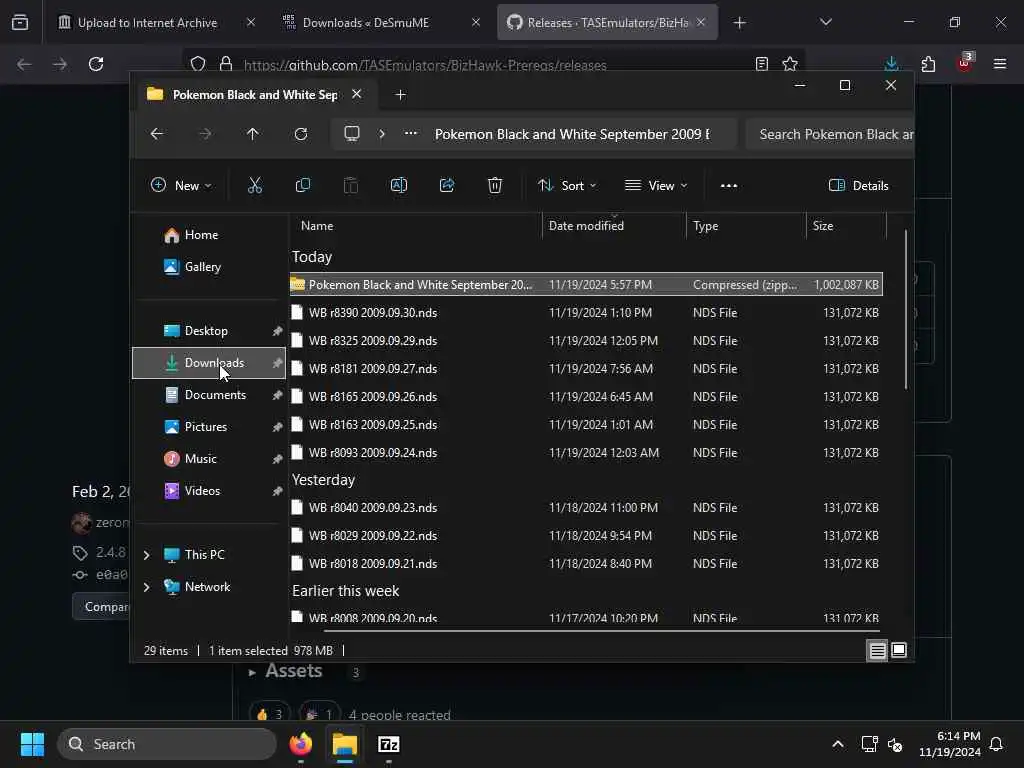Open Videos quick access folder
Viewport: 1024px width, 768px height.
(x=202, y=491)
